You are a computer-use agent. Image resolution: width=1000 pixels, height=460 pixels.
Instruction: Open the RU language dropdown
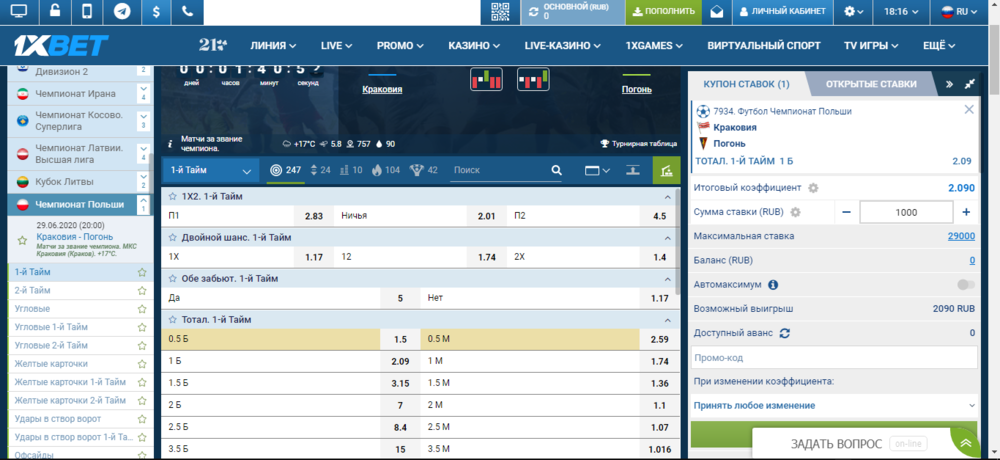[960, 11]
